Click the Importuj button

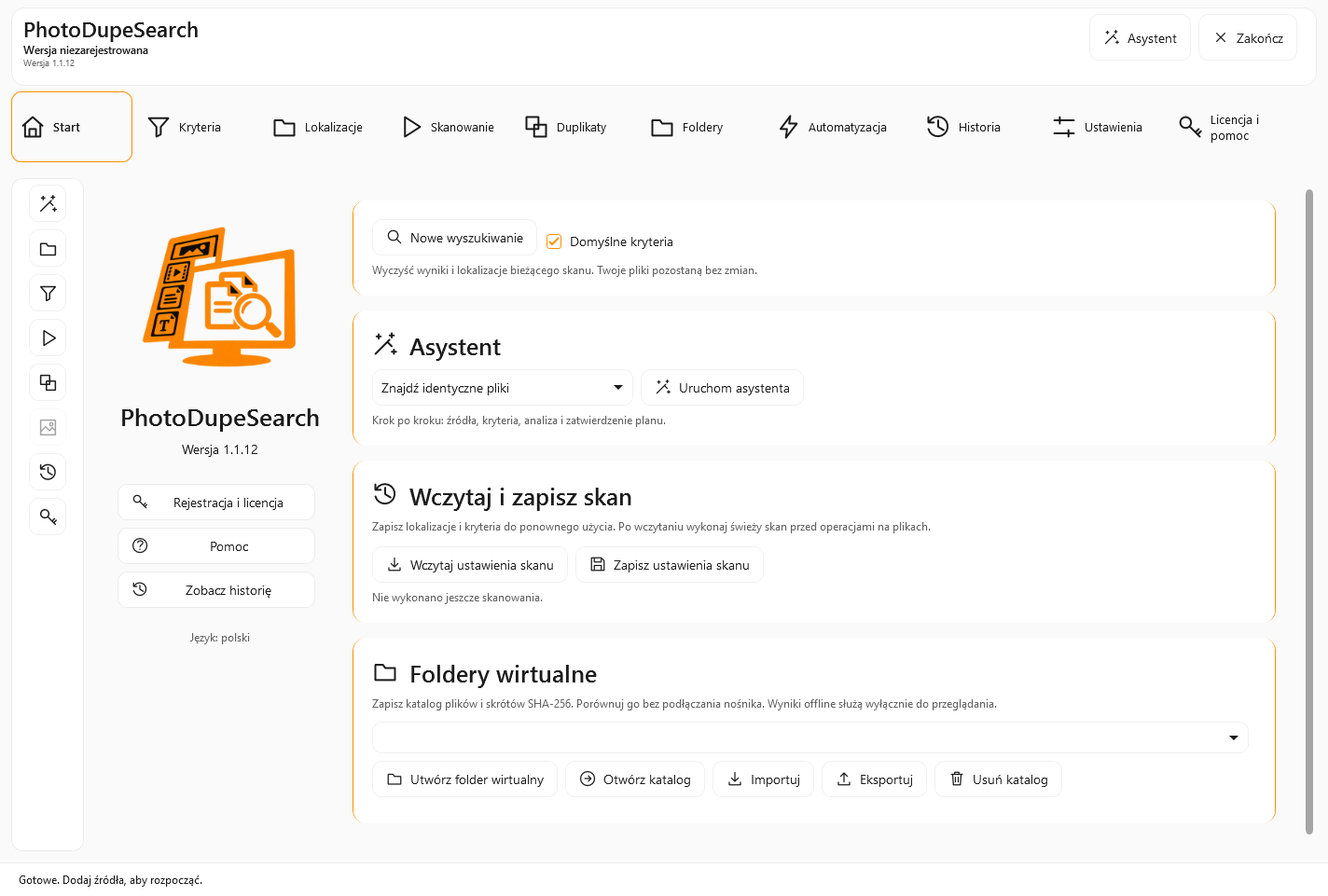(x=764, y=779)
